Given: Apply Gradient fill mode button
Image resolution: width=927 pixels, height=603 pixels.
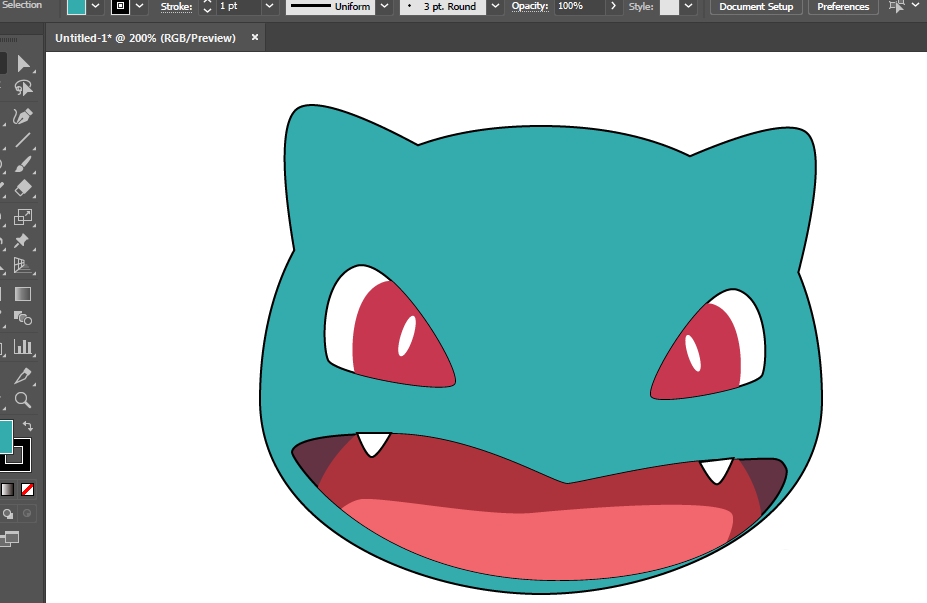Looking at the screenshot, I should [x=7, y=489].
